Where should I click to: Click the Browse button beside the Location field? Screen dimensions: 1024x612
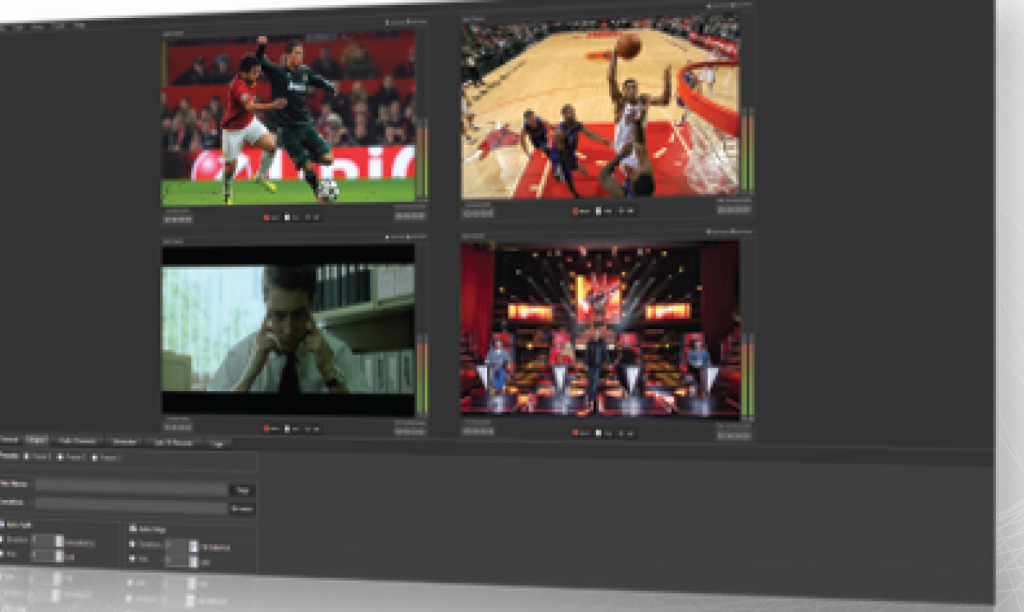click(242, 508)
